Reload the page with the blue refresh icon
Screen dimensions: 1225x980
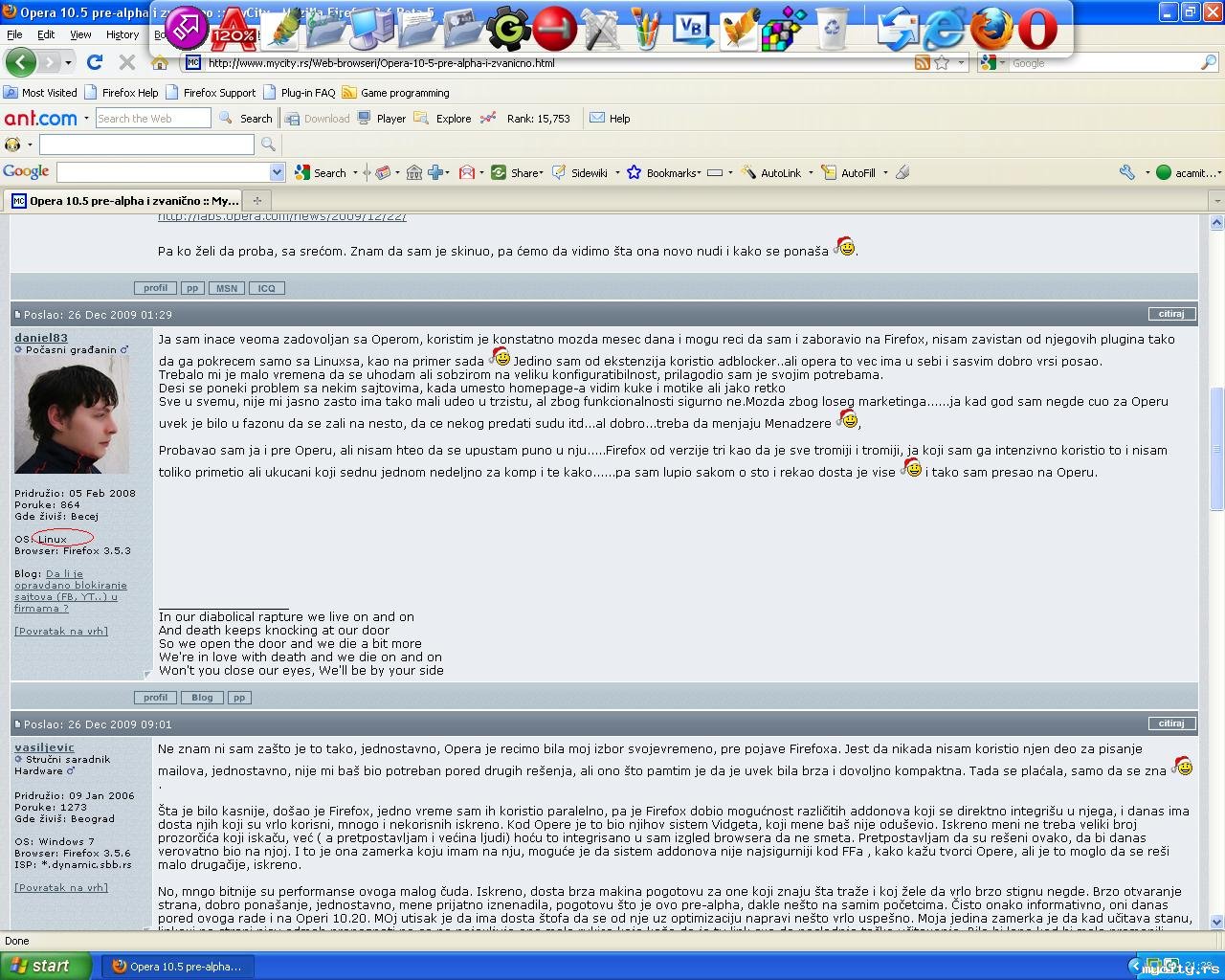94,62
